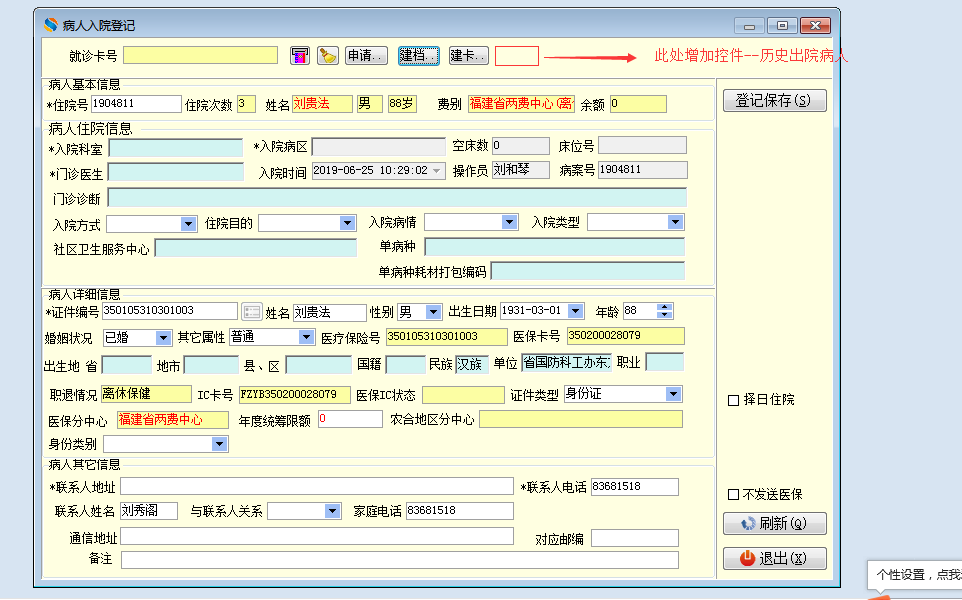962x600 pixels.
Task: Click the 通信地址 input field
Action: tap(317, 536)
